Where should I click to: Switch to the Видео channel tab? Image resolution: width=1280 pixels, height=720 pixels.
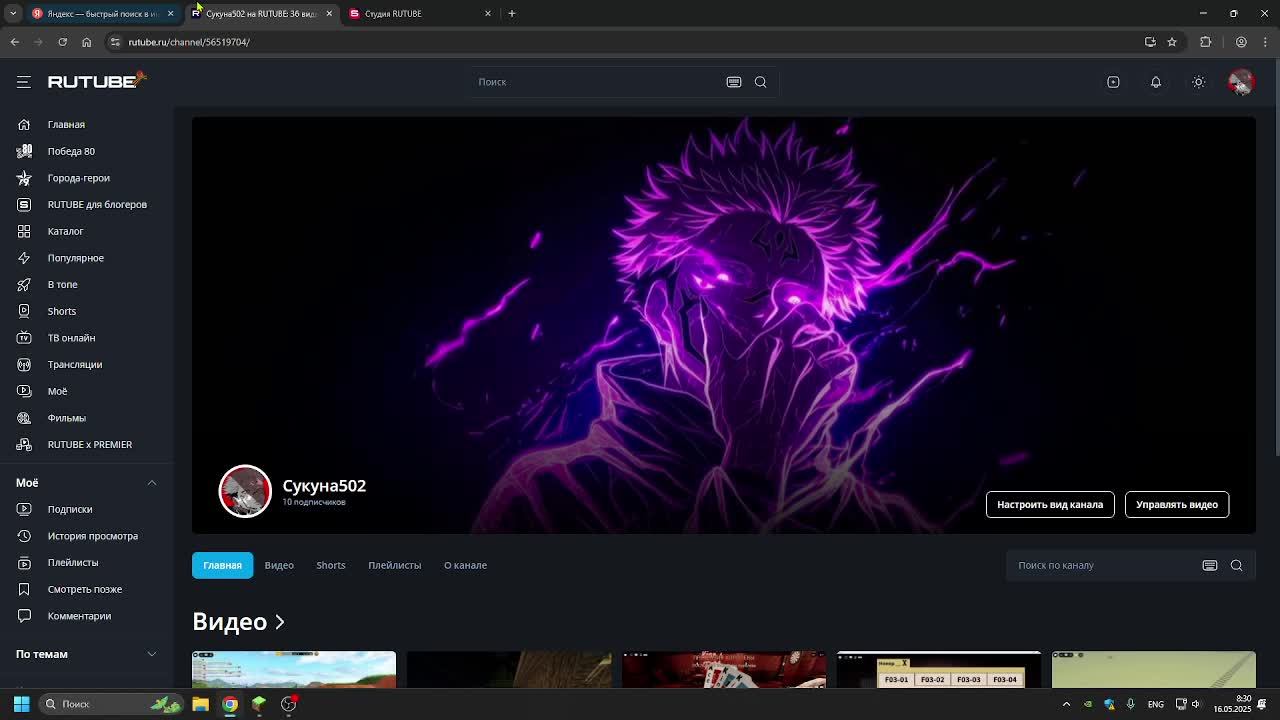(x=279, y=565)
